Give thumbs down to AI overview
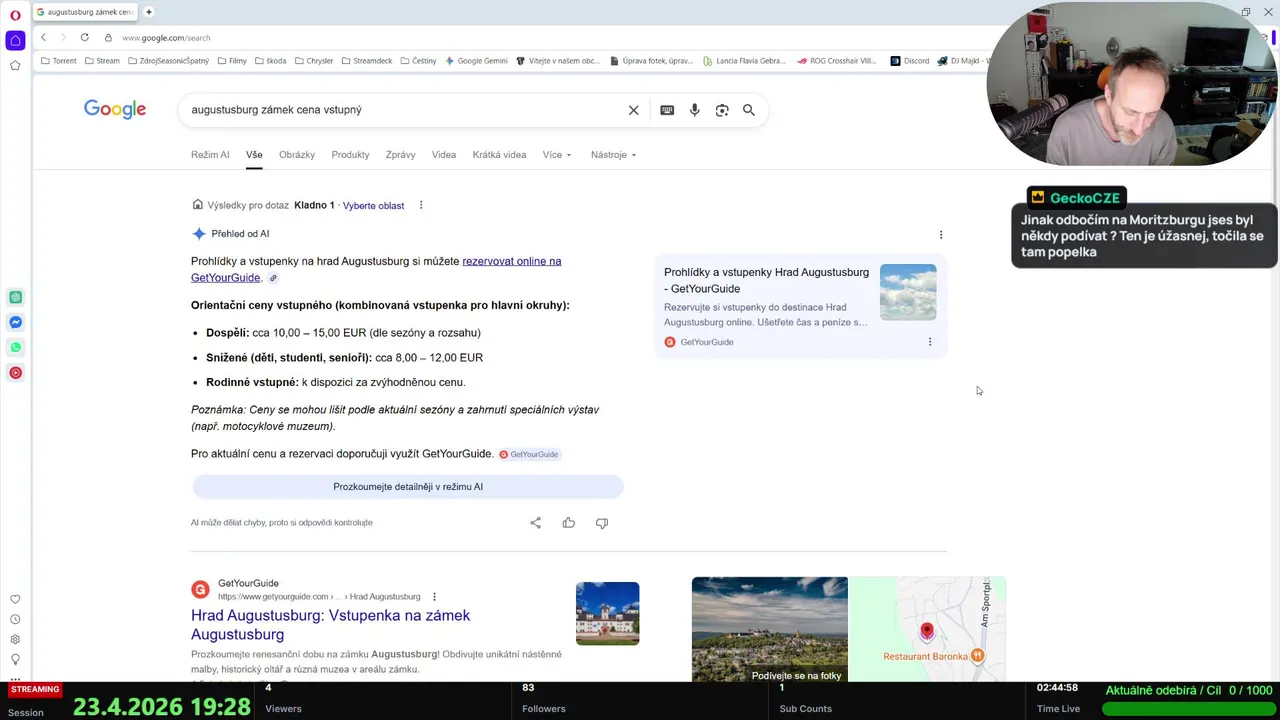This screenshot has height=720, width=1280. pos(602,523)
